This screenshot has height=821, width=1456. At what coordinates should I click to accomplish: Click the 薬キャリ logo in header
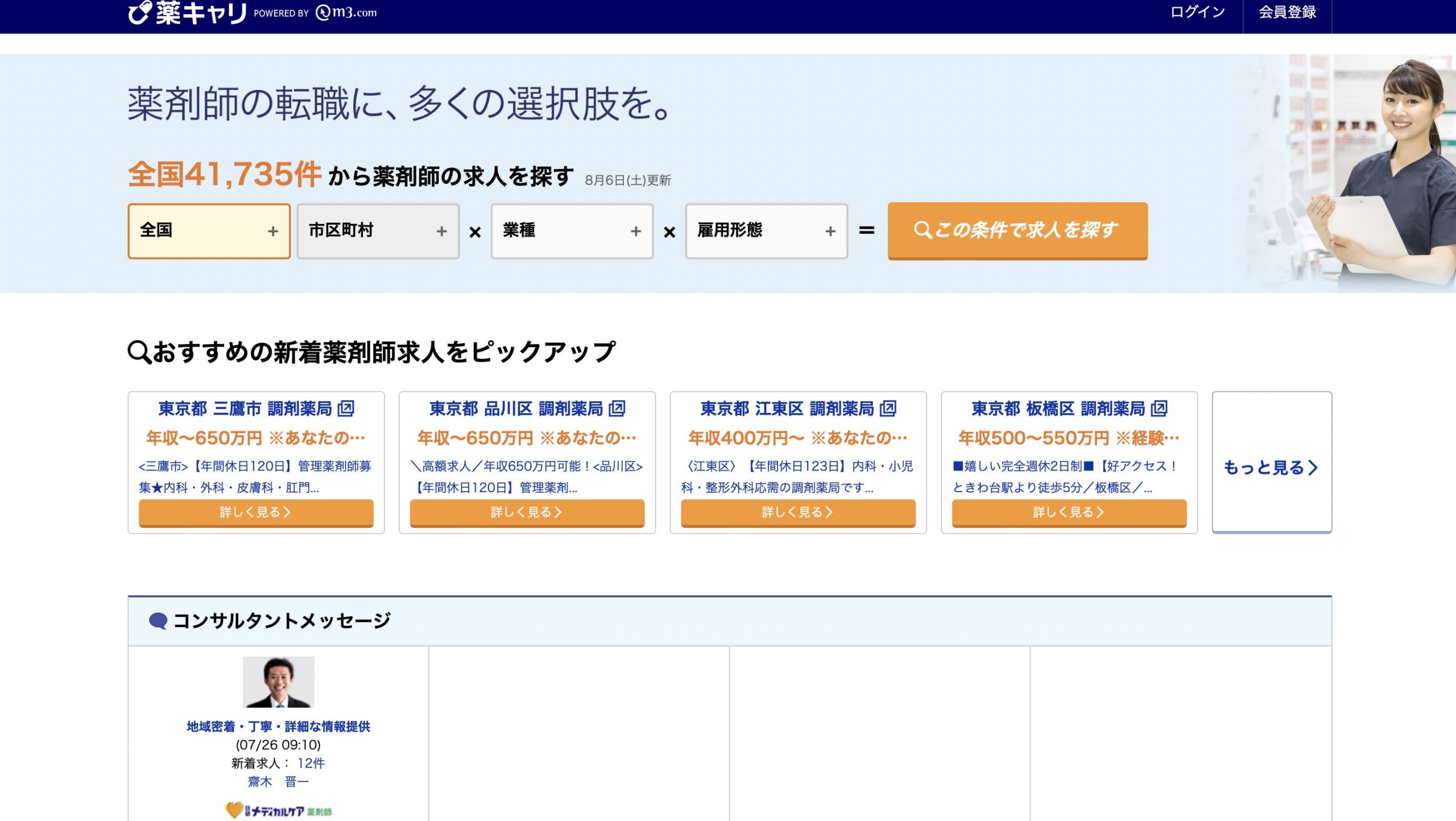pos(187,13)
